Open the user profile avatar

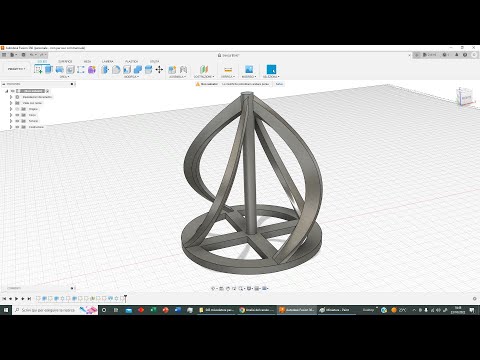[x=474, y=55]
